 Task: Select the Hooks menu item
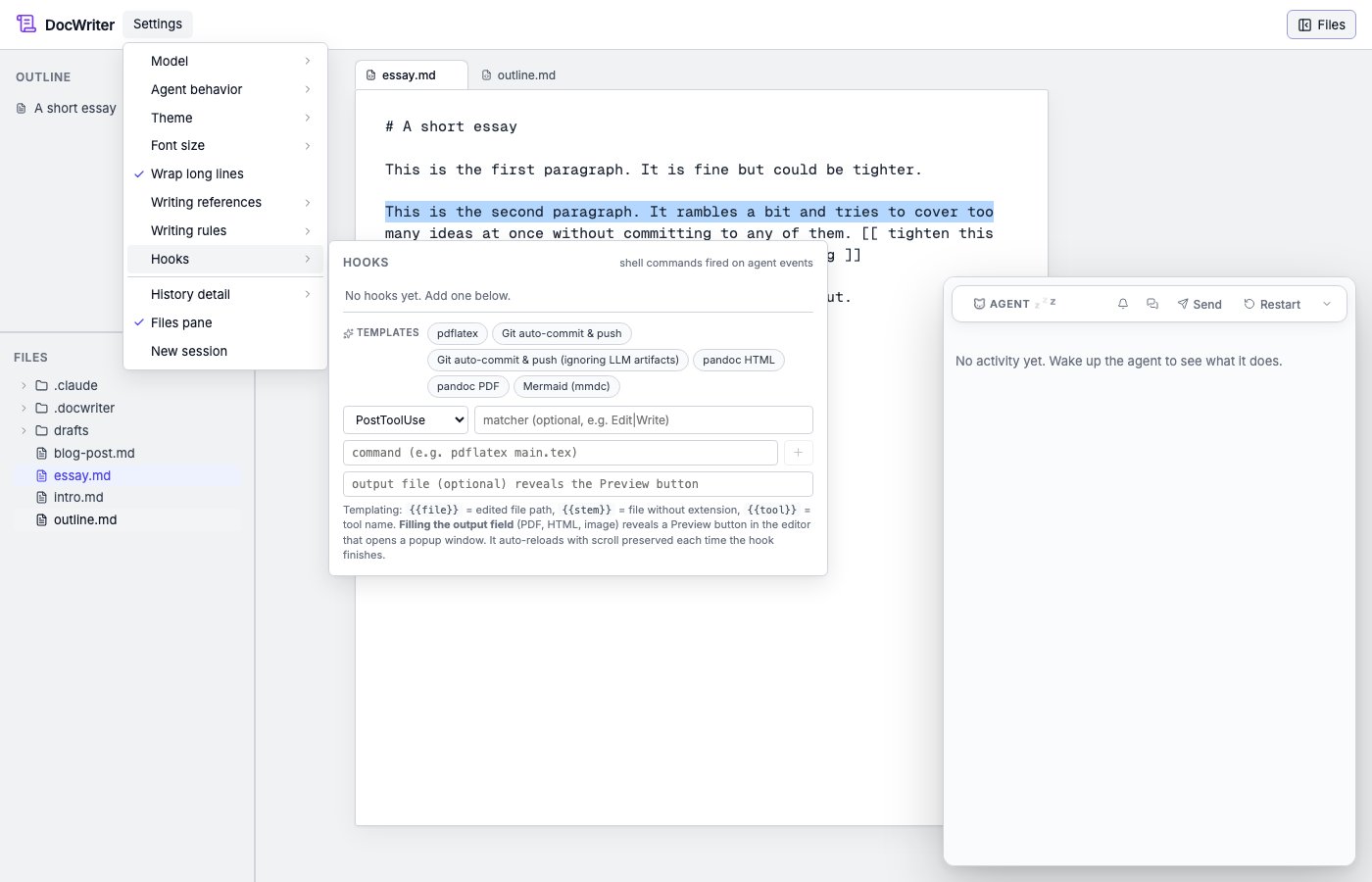(x=225, y=259)
